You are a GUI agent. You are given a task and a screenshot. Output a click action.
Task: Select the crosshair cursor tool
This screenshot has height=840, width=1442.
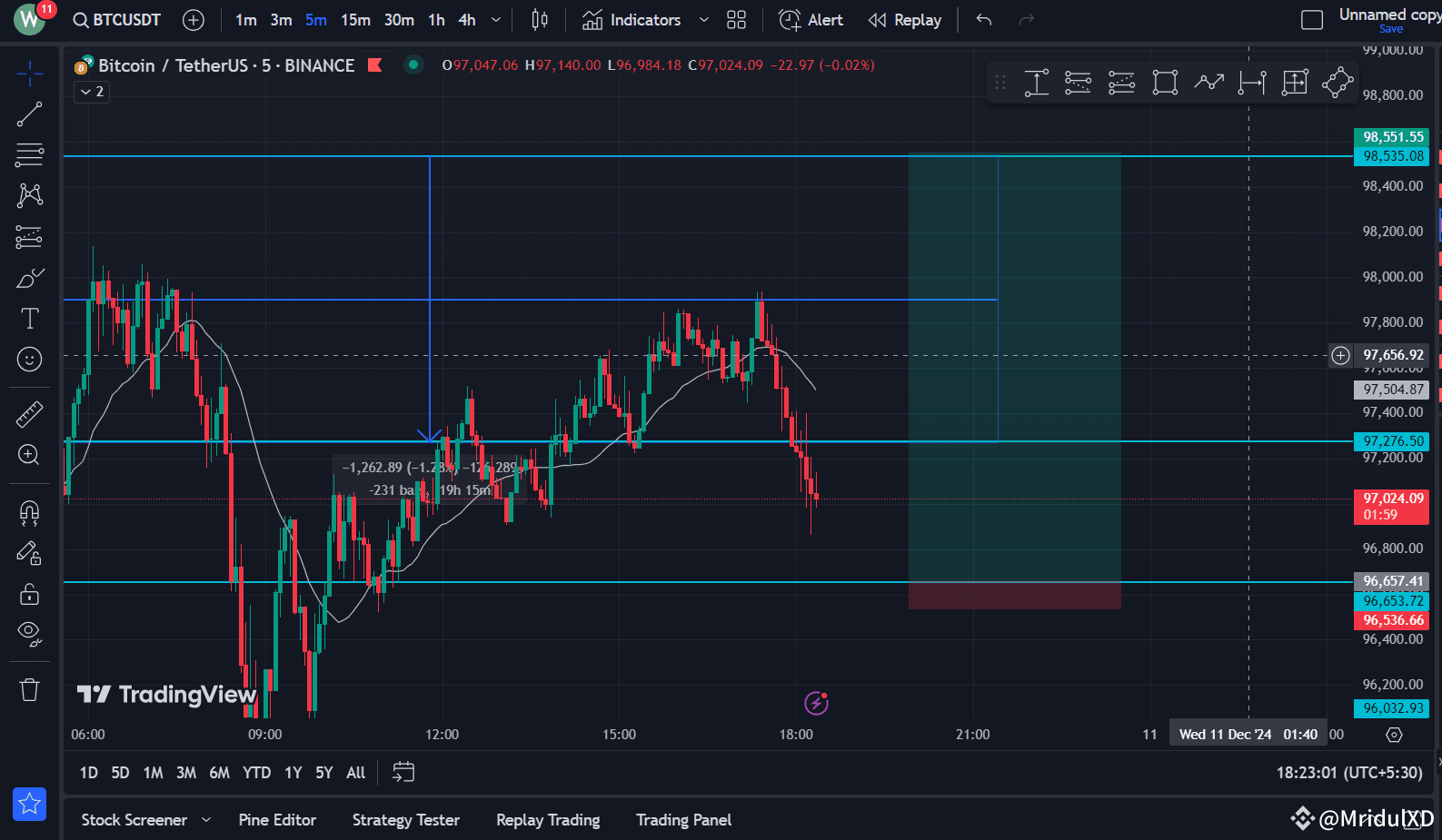30,74
